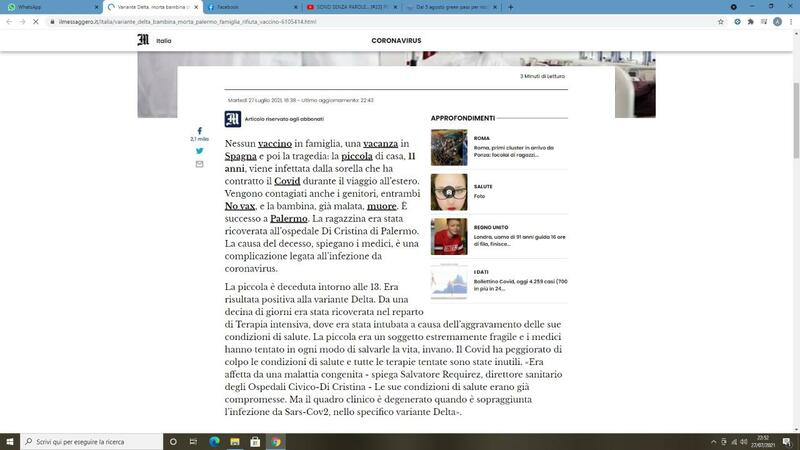Click the address bar URL
The image size is (800, 450).
pyautogui.click(x=187, y=22)
